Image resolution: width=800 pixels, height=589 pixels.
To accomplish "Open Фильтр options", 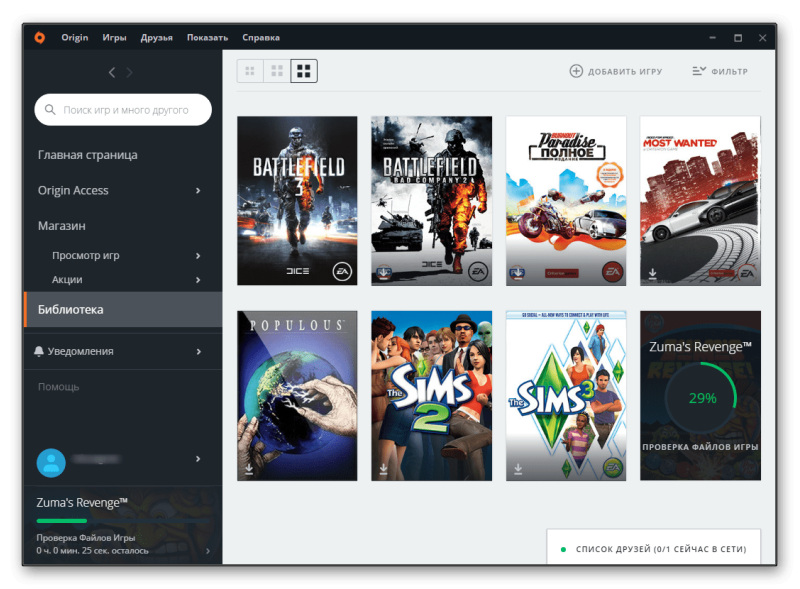I will pos(720,71).
